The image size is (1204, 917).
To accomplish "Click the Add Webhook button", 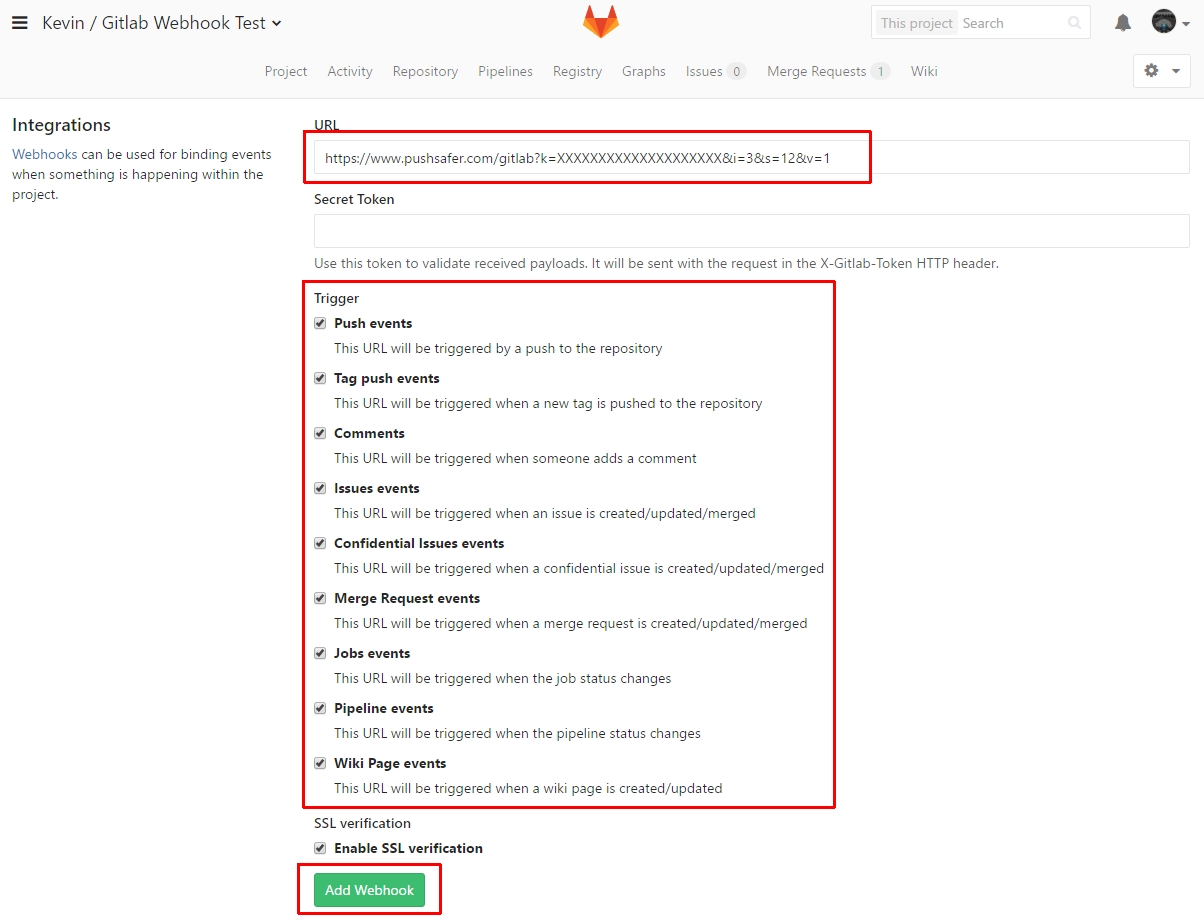I will (x=370, y=890).
